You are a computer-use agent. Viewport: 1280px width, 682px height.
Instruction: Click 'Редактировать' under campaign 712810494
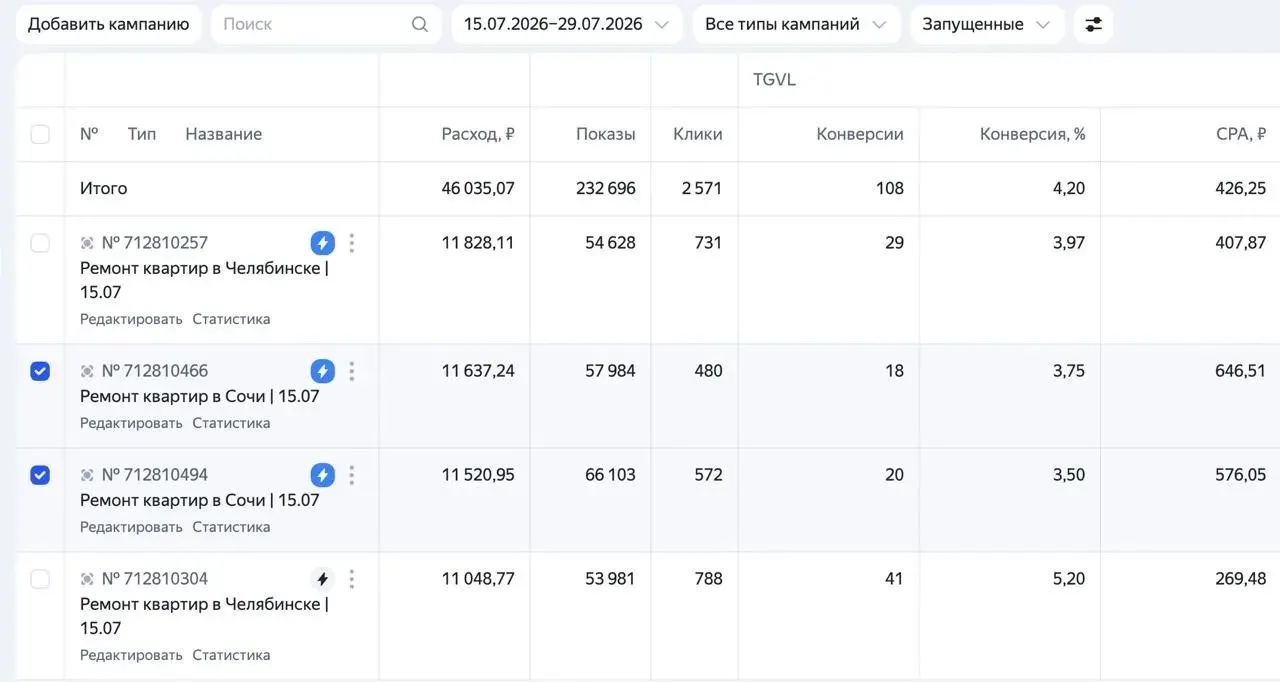(x=131, y=527)
